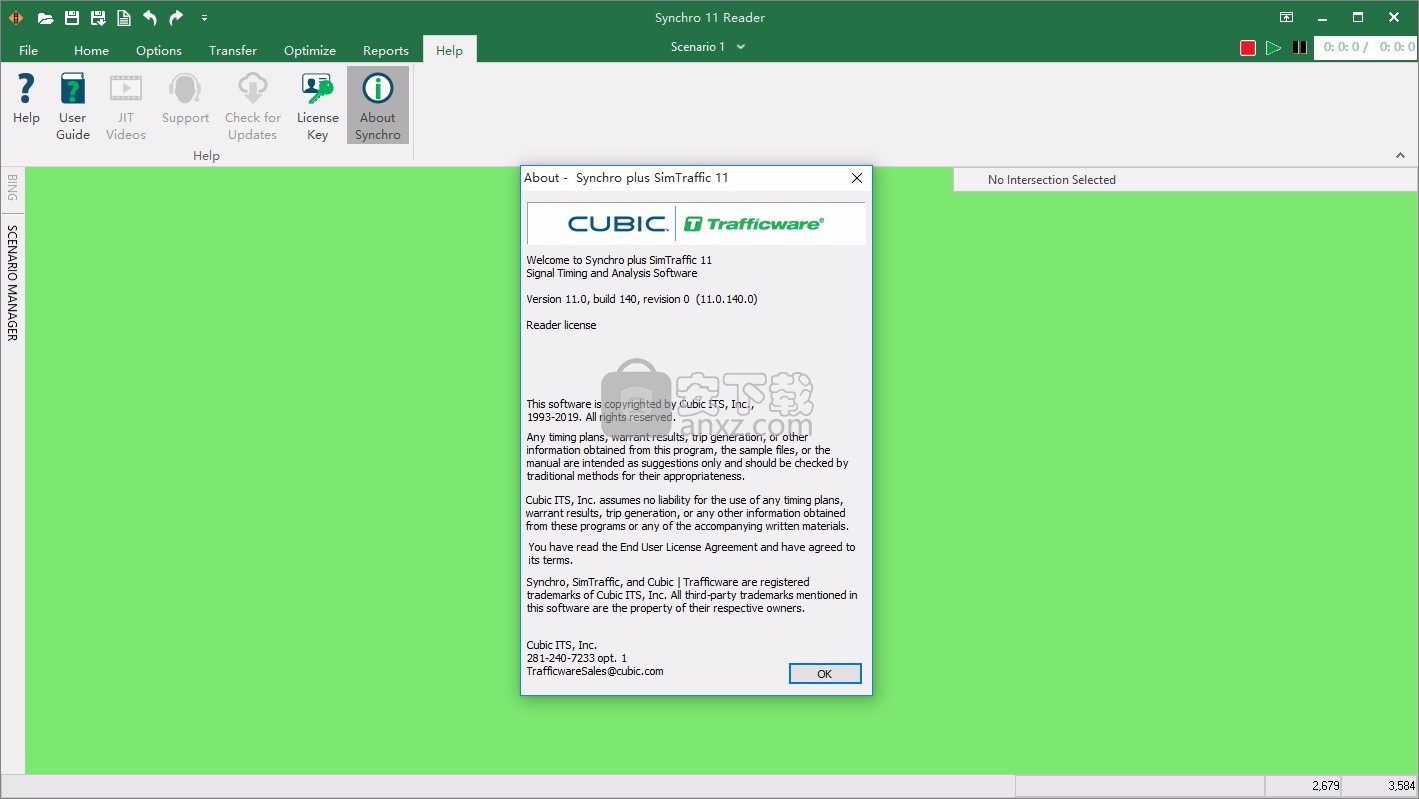
Task: Switch to the Home tab
Action: click(91, 50)
